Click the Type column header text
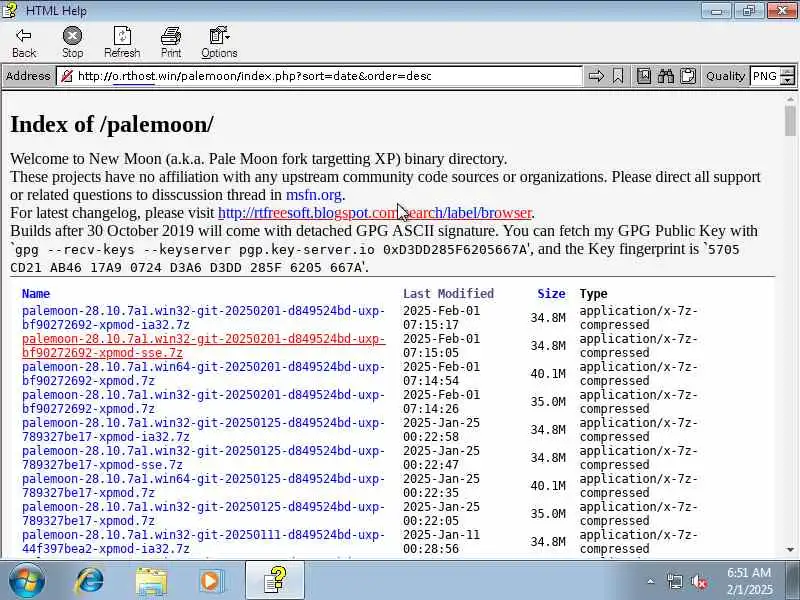 [x=593, y=293]
